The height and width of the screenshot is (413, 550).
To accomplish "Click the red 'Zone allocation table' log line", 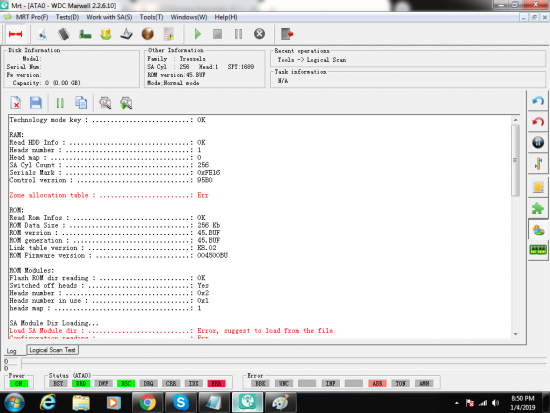I will [109, 195].
